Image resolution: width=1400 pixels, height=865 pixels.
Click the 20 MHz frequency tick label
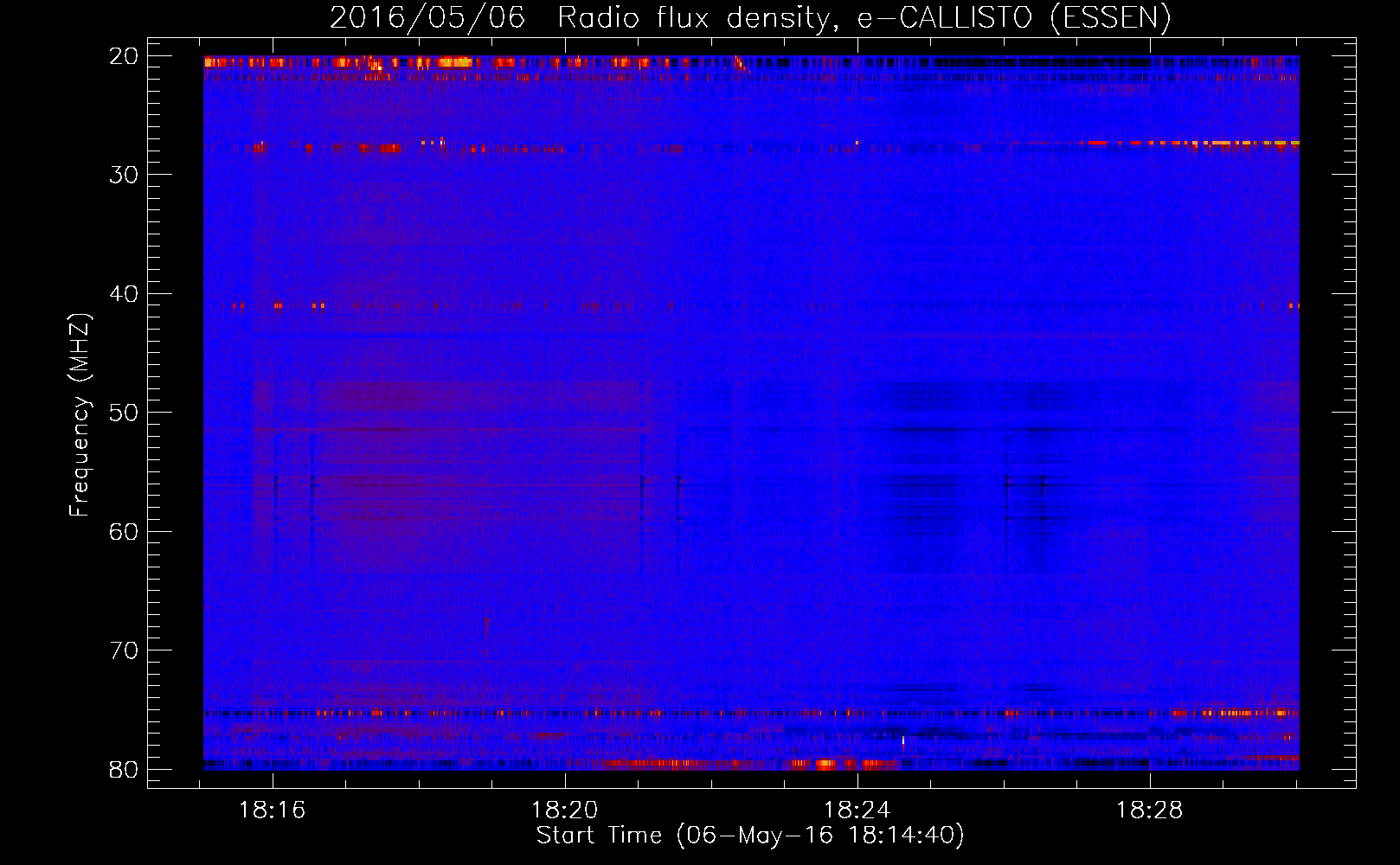(125, 56)
